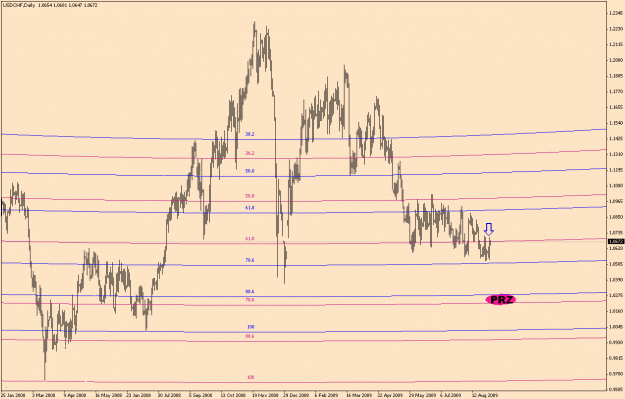Click the 6 Feb 2009 date label
Screen dimensions: 625x399
click(x=326, y=395)
